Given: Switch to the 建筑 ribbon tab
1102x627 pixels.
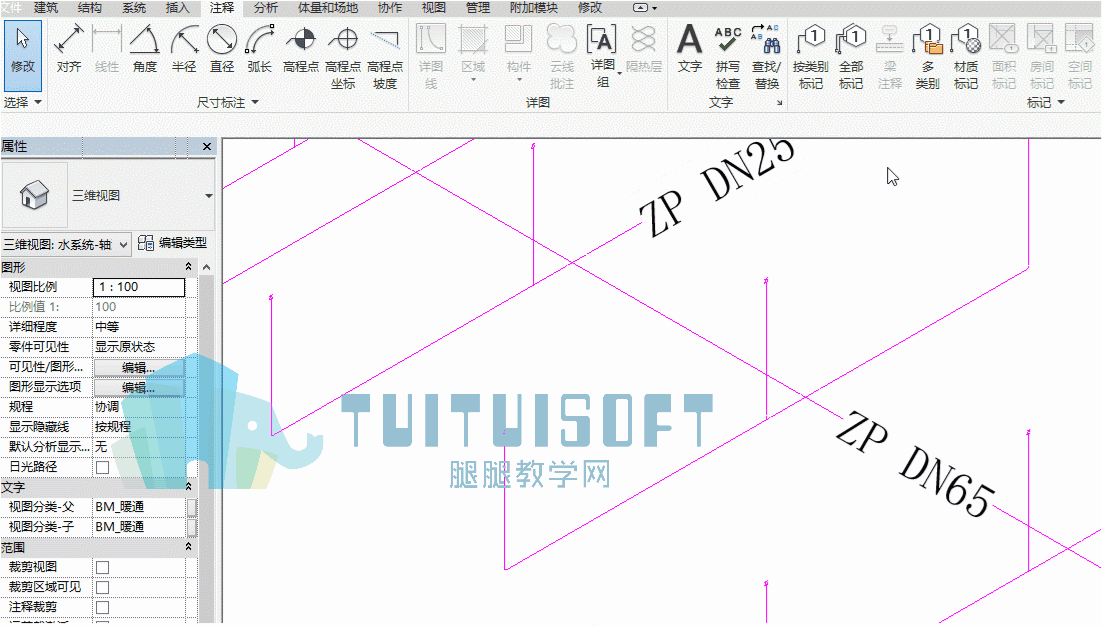Looking at the screenshot, I should tap(46, 8).
